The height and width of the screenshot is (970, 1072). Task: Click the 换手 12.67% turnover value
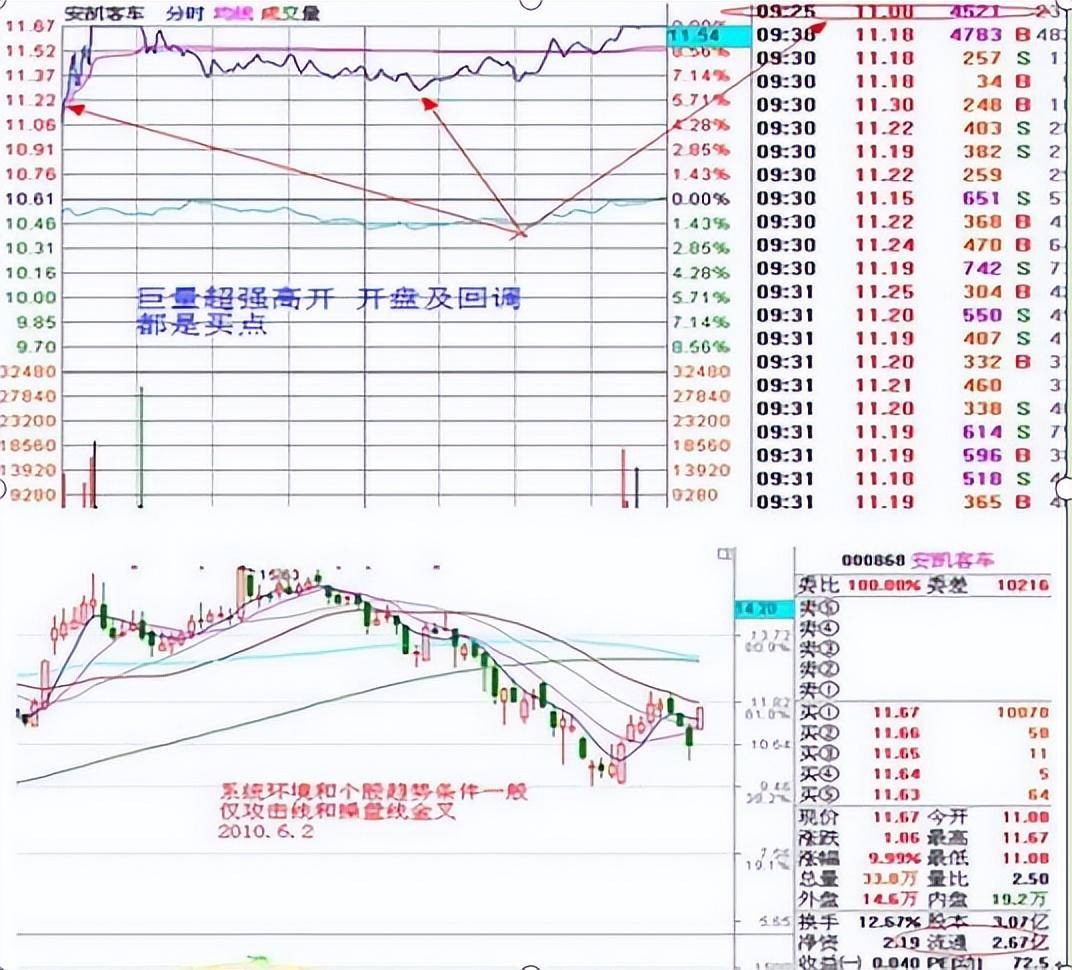click(x=889, y=923)
